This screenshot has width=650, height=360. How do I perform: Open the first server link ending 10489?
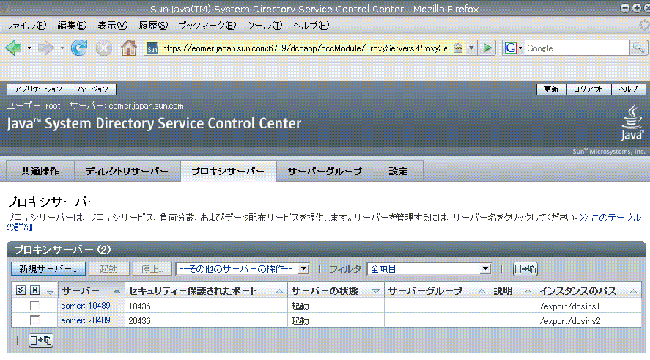[85, 306]
